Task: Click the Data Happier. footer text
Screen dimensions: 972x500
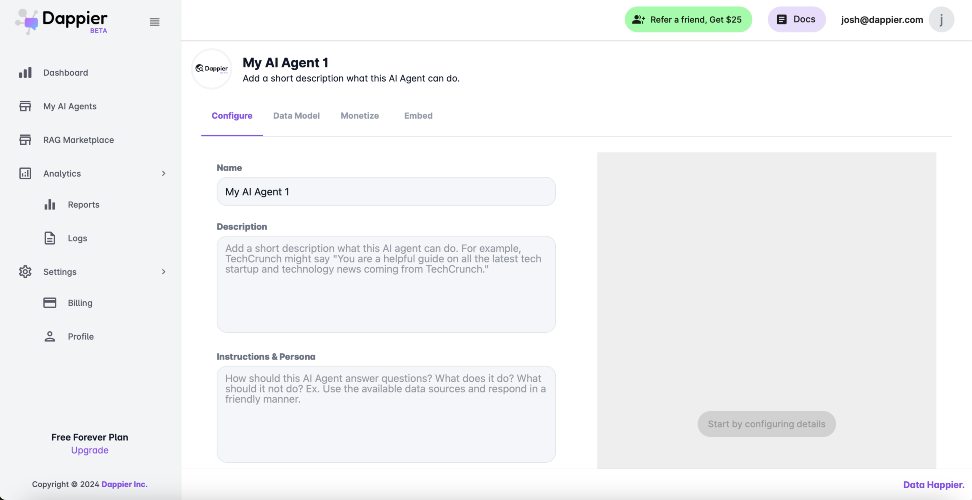Action: [x=934, y=485]
